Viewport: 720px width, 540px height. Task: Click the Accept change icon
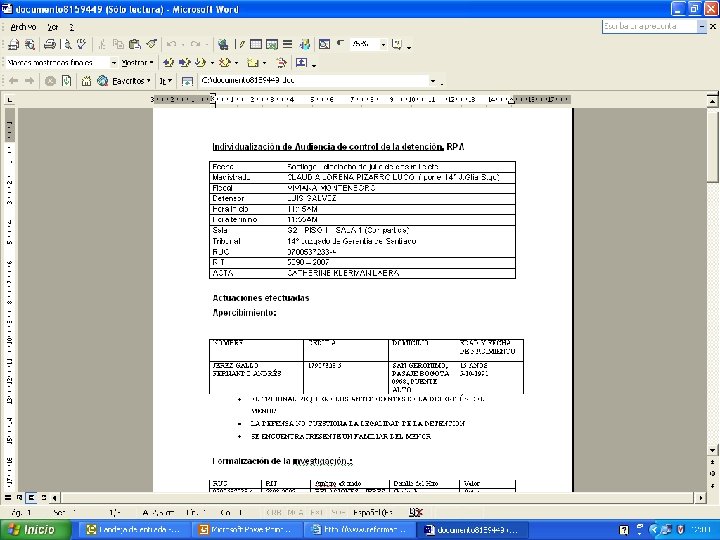tap(200, 62)
